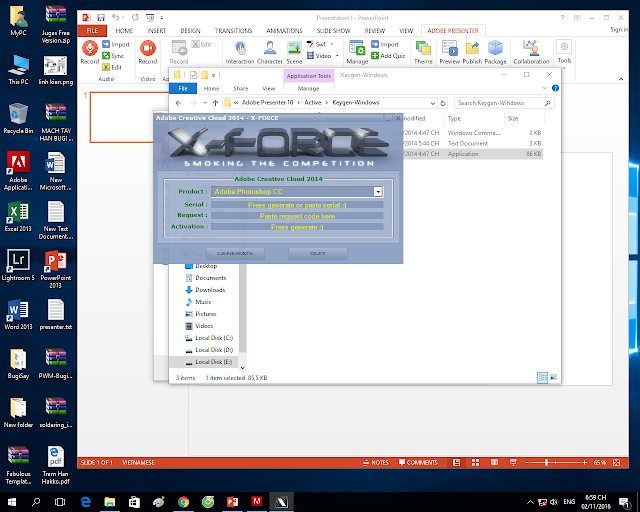640x512 pixels.
Task: Click Save icon in PowerPoint title bar
Action: [x=101, y=18]
